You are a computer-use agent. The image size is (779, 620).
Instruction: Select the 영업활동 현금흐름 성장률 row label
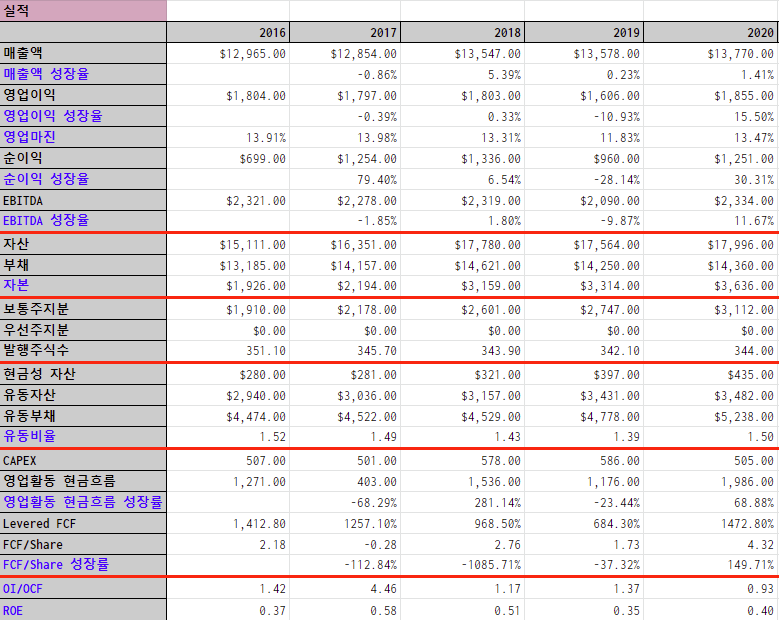click(83, 502)
